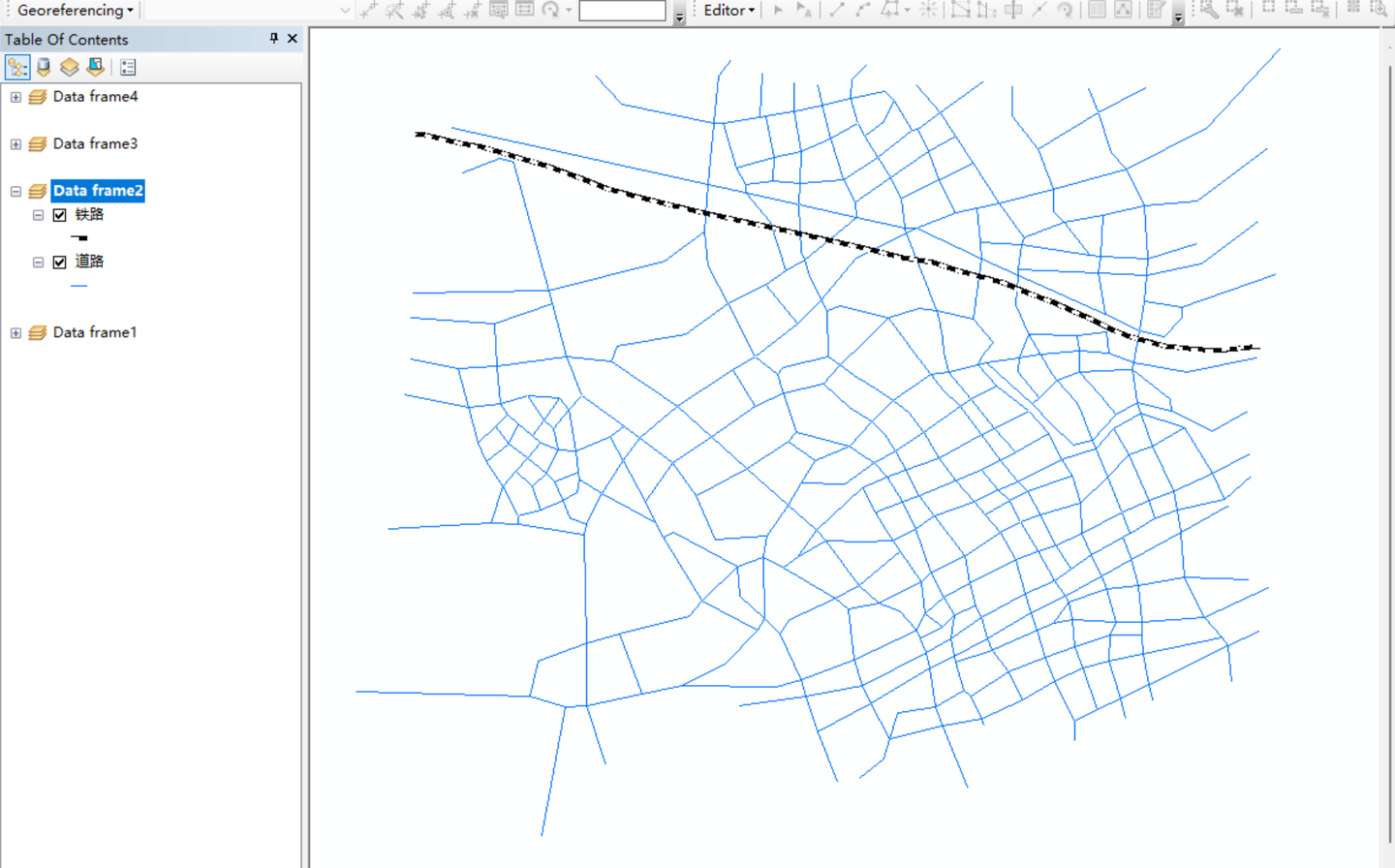Screen dimensions: 1395x868
Task: Collapse the 铁路 layer legend
Action: pyautogui.click(x=38, y=214)
